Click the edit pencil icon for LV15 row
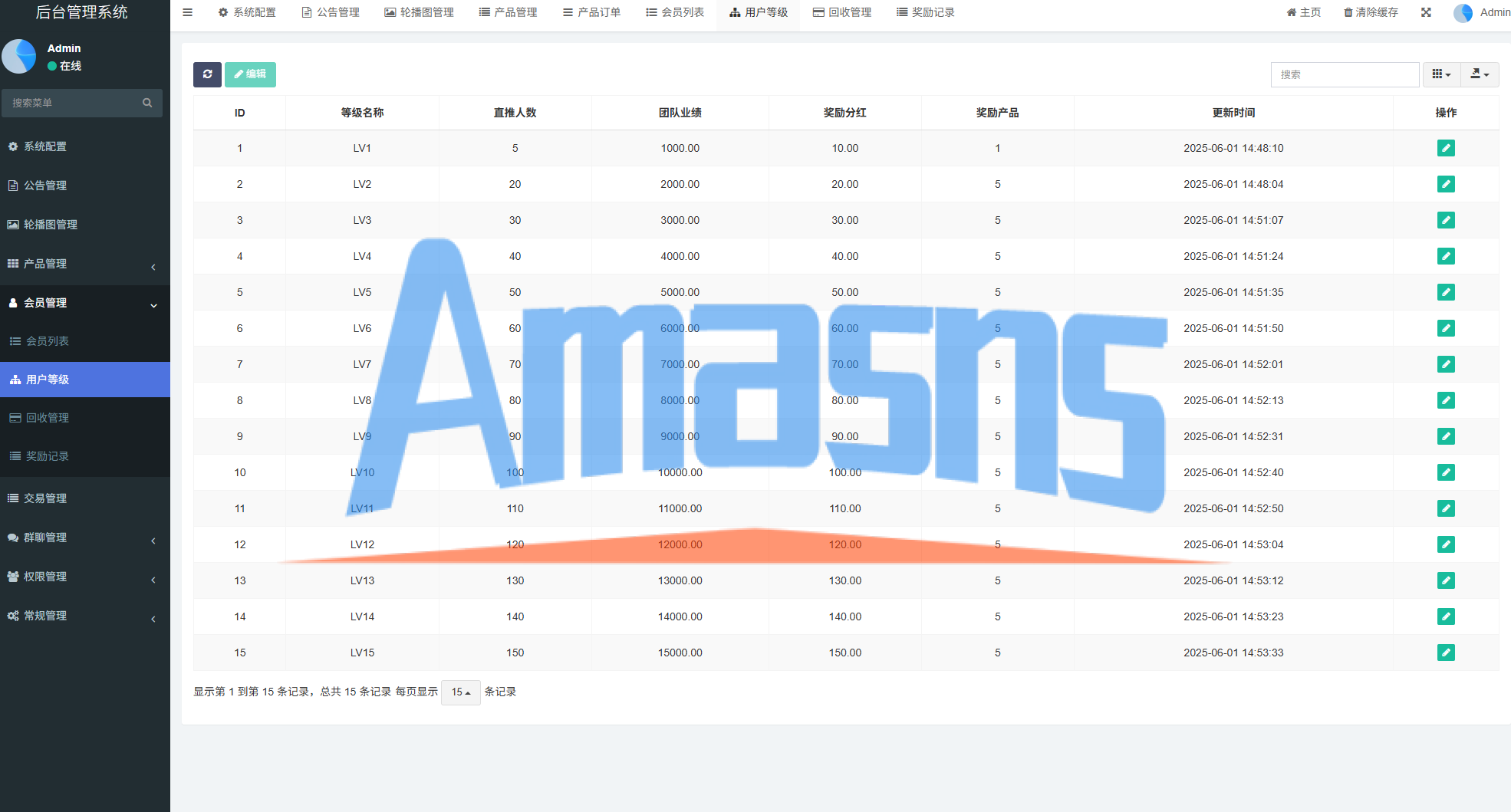Viewport: 1511px width, 812px height. [x=1446, y=653]
